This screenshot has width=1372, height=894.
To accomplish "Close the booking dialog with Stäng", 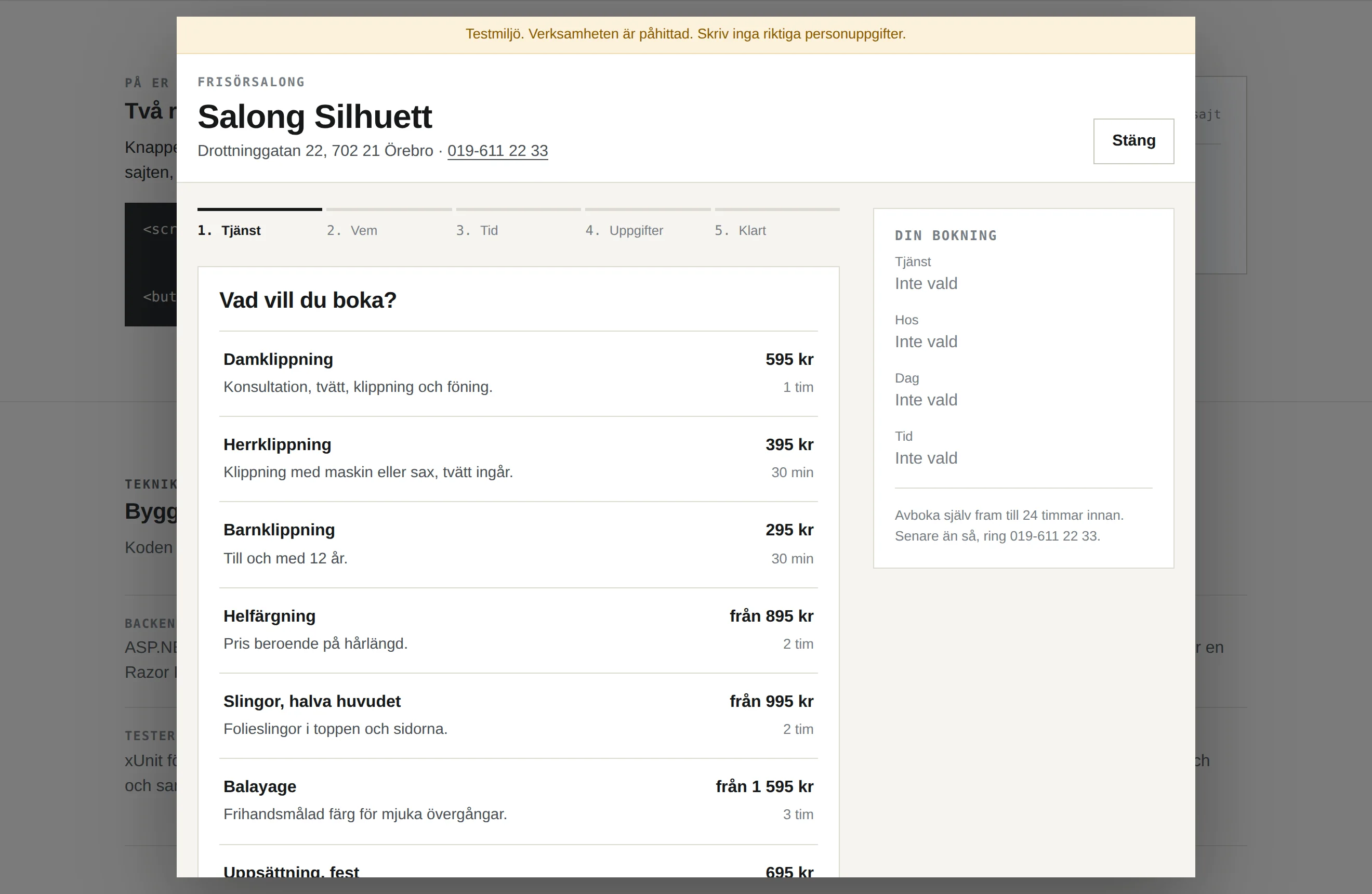I will (x=1133, y=141).
